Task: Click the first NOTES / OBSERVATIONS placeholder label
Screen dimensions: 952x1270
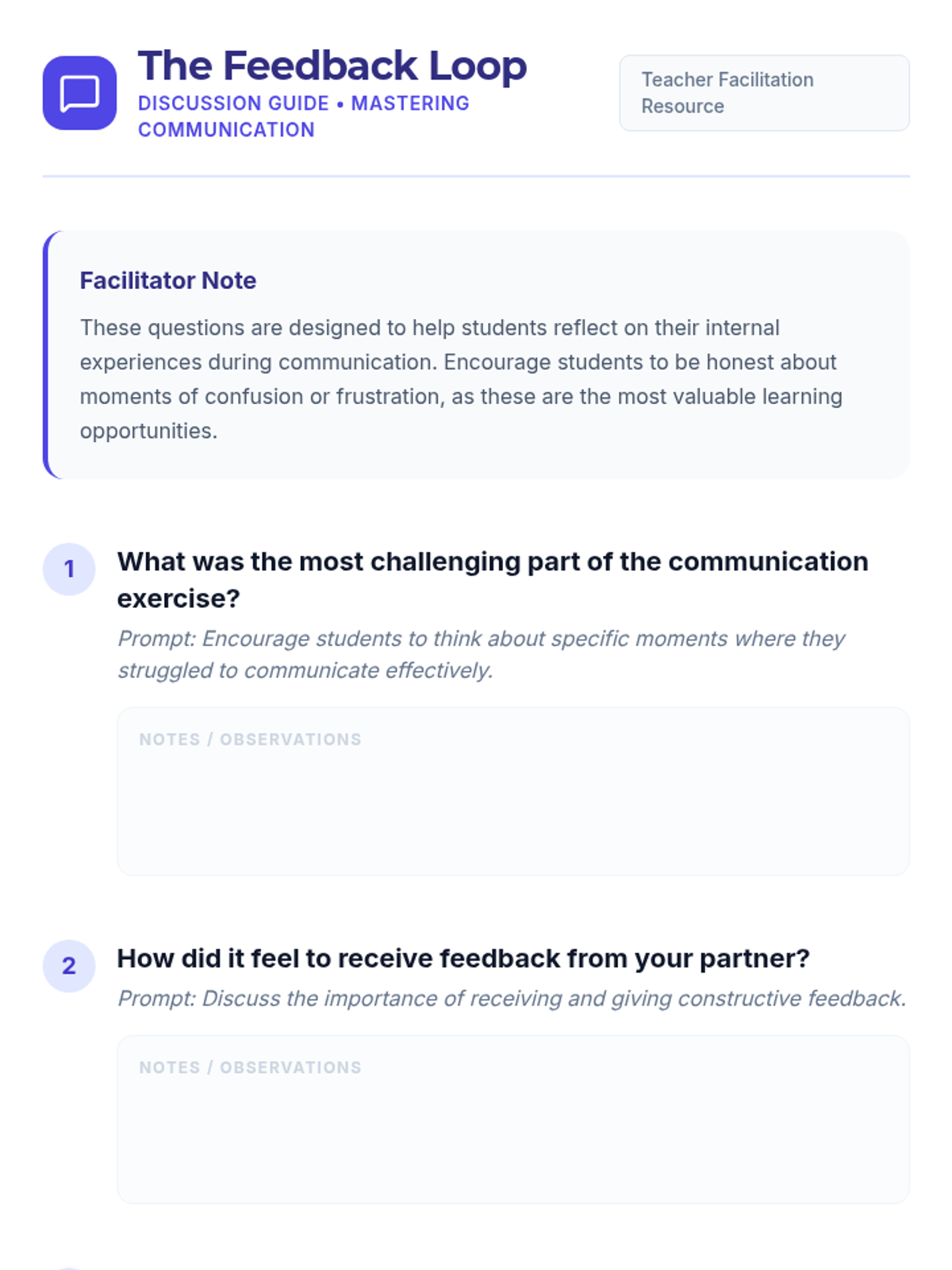Action: [x=250, y=739]
